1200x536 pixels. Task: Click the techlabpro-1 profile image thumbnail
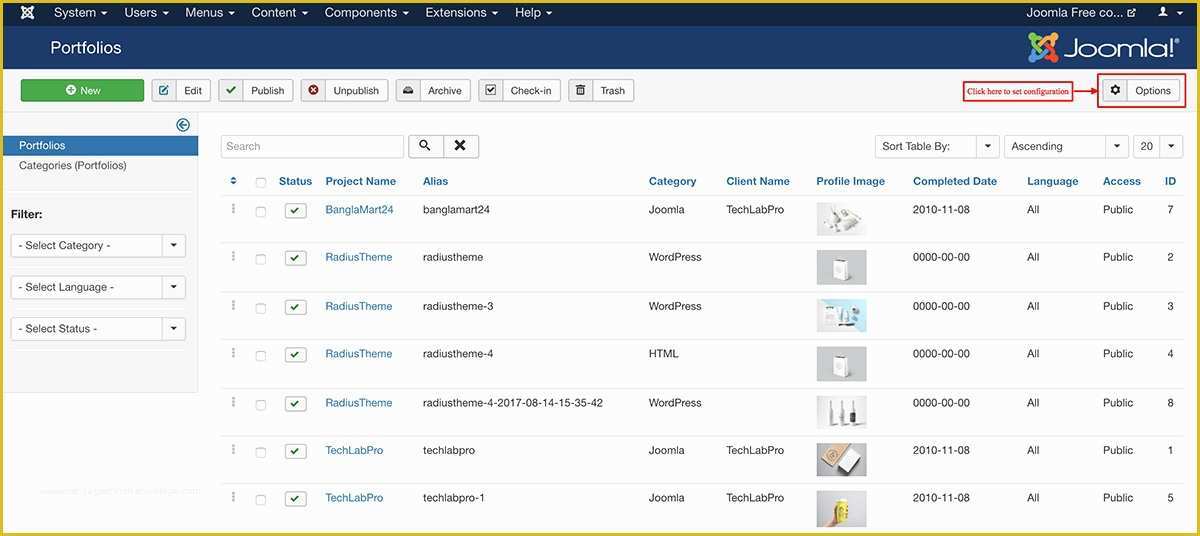pos(841,508)
